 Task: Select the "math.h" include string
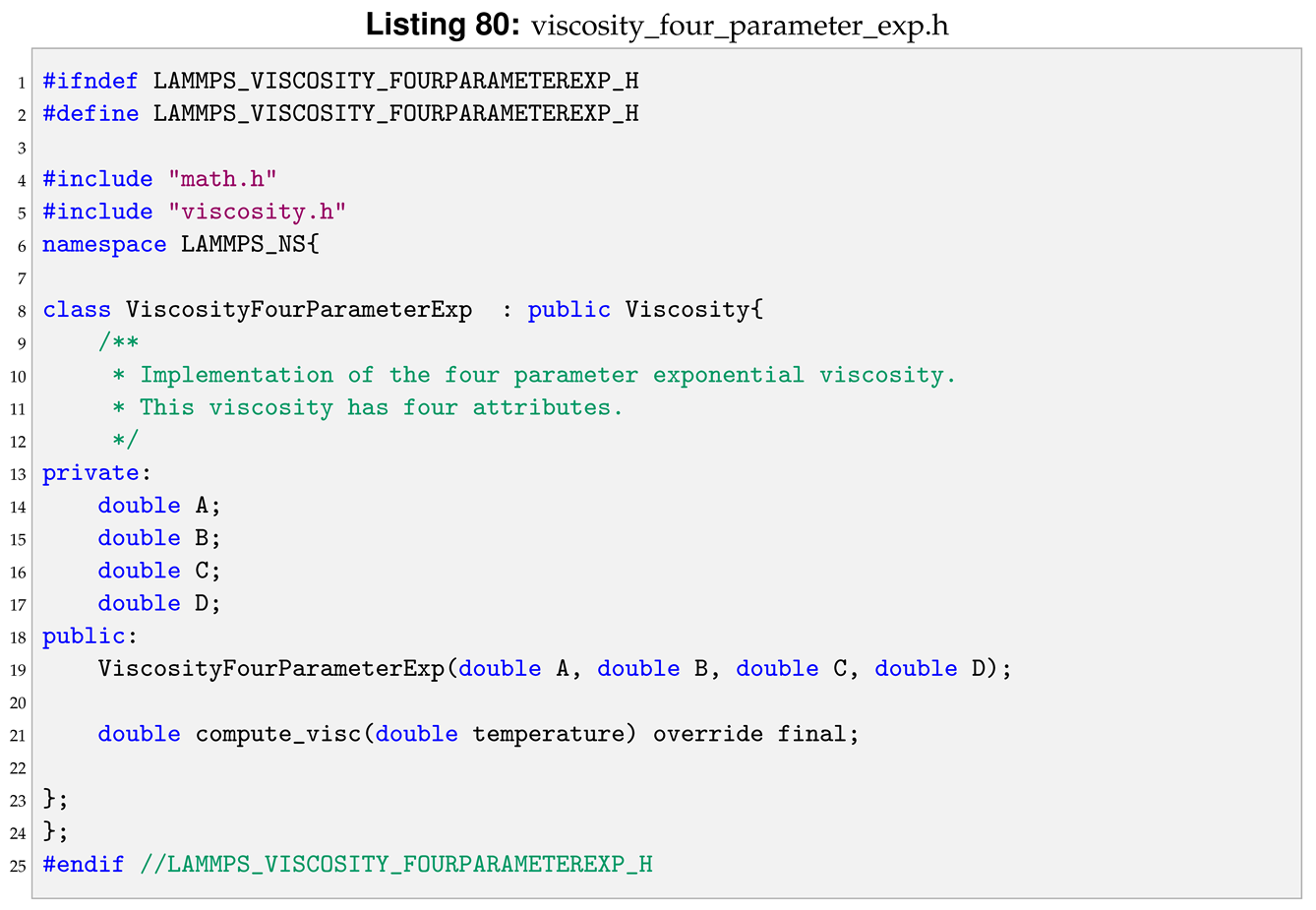pos(222,179)
